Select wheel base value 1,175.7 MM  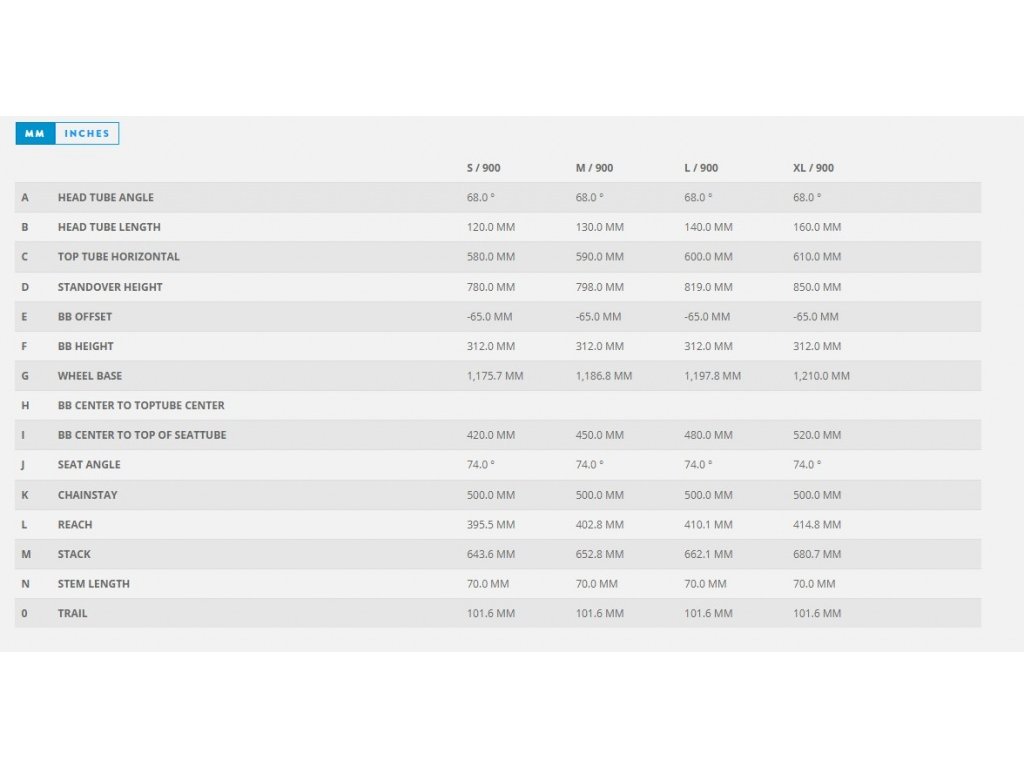495,376
